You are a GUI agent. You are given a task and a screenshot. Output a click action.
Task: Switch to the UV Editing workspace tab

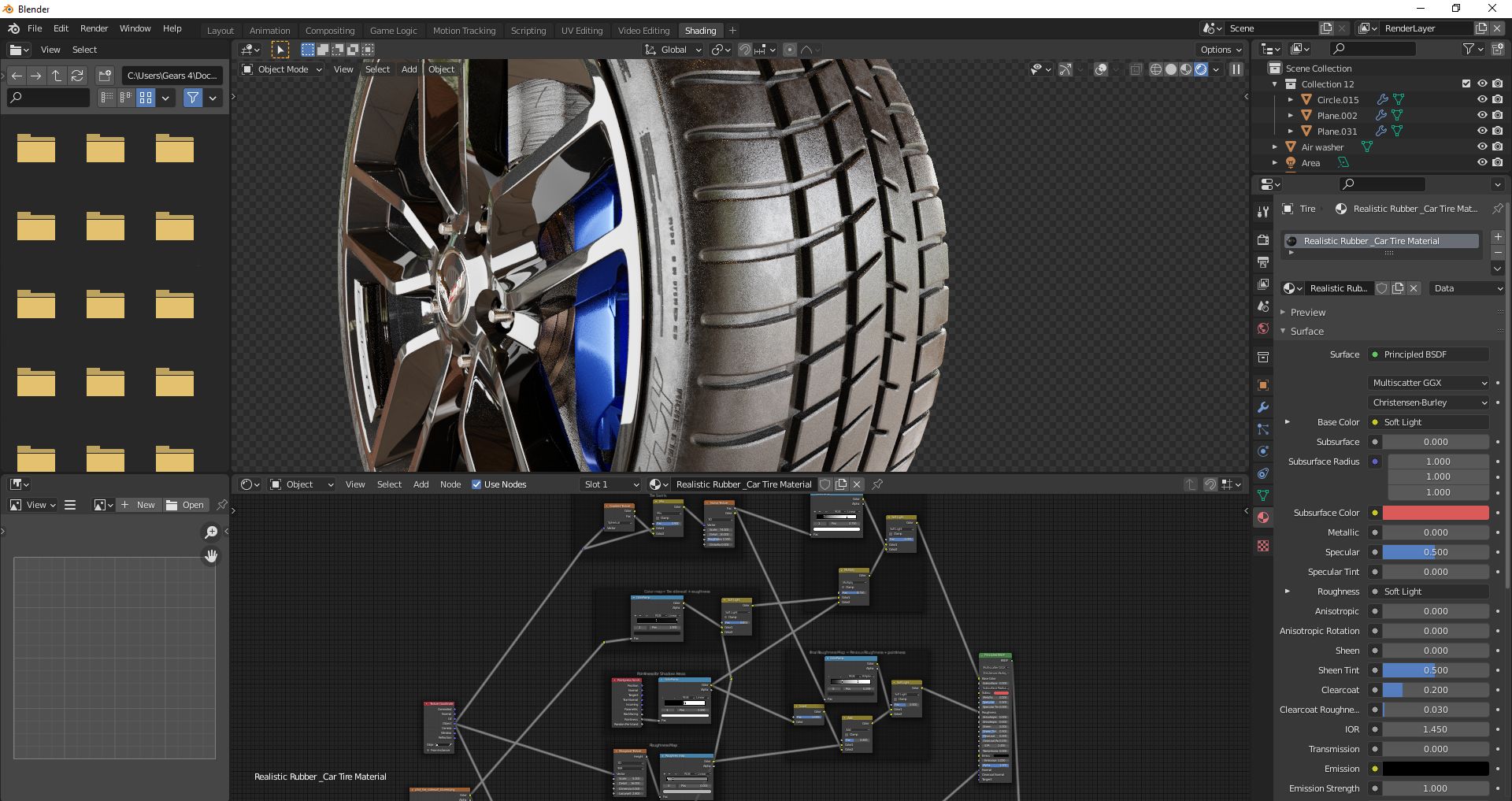582,30
